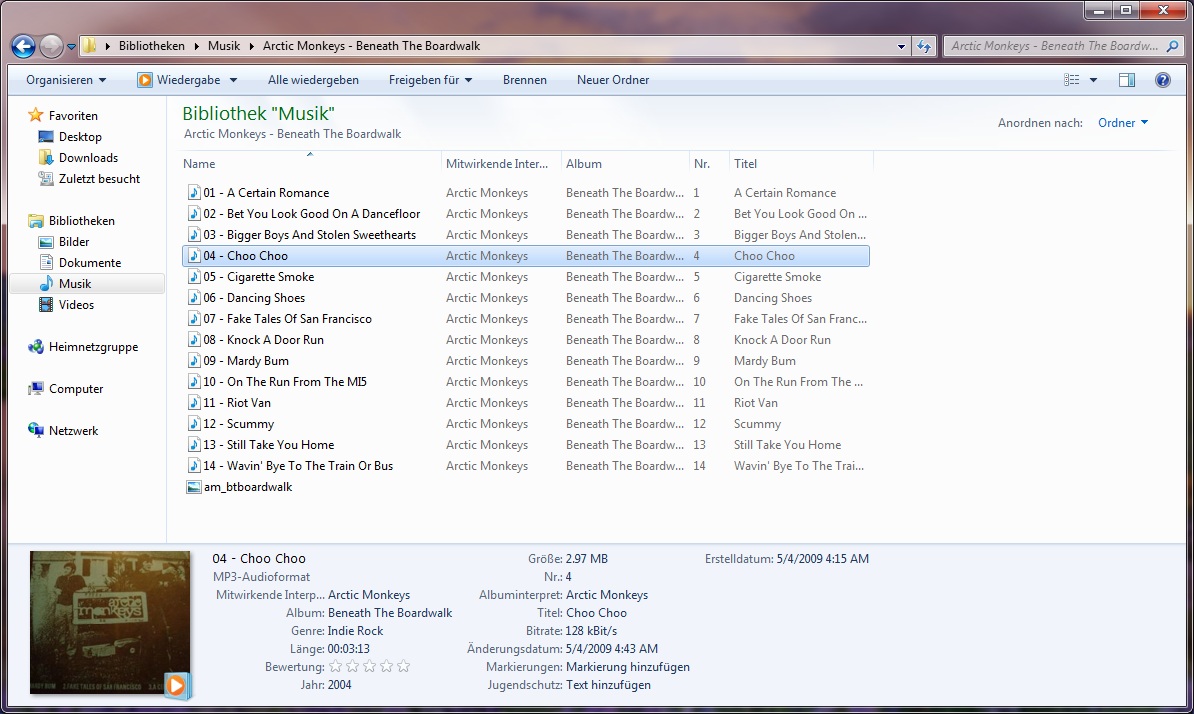
Task: Open Bilder library in the sidebar
Action: coord(74,242)
